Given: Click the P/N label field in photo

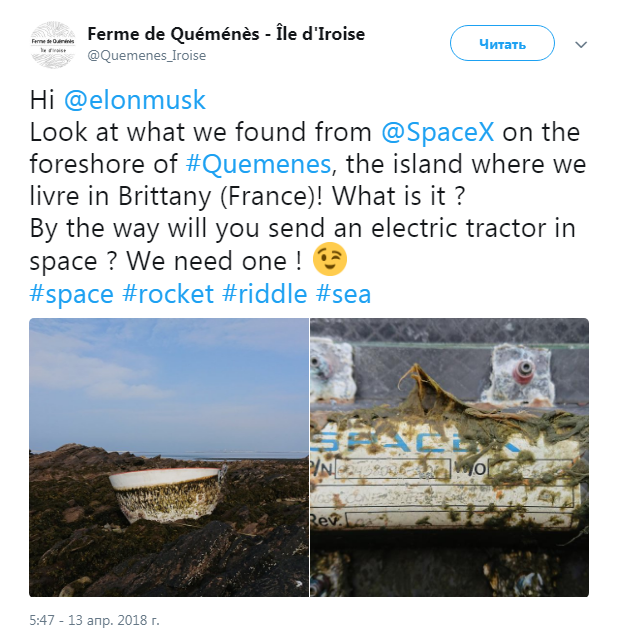Looking at the screenshot, I should 381,469.
